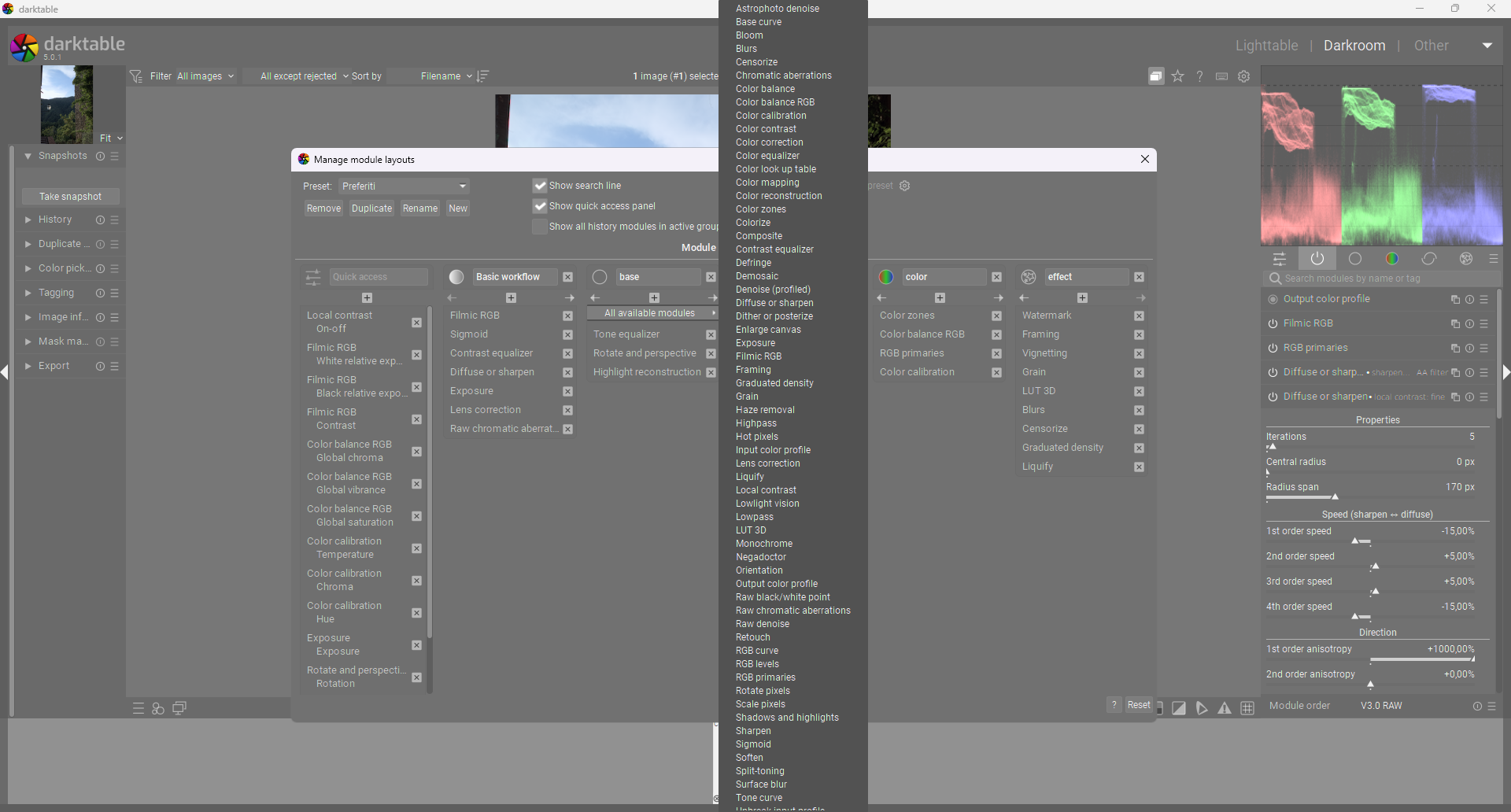Remove Watermark from effect group
Screen dimensions: 1511x812
point(1139,316)
